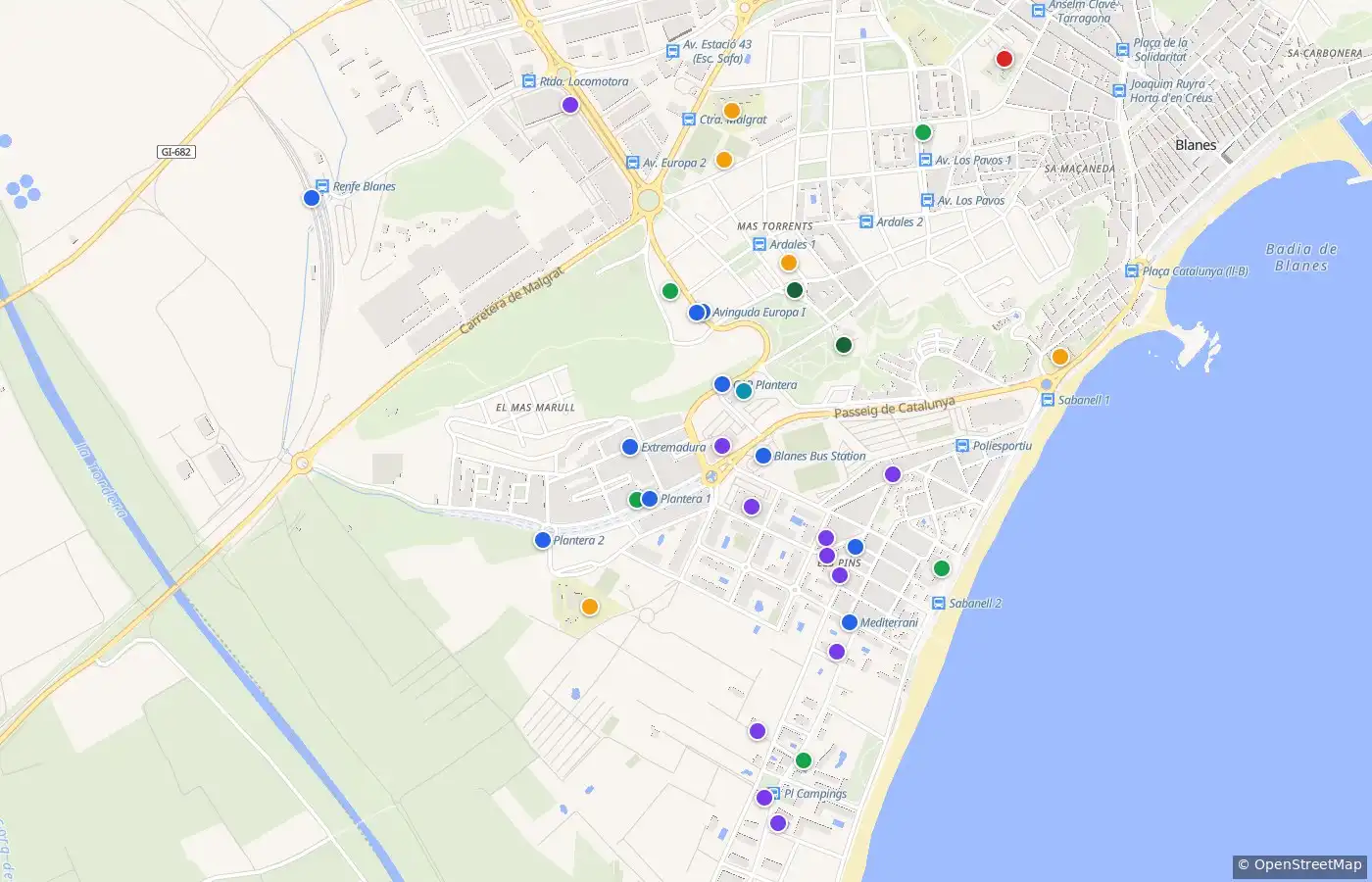
Task: Select the orange marker above Sabanell 1
Action: click(1060, 357)
